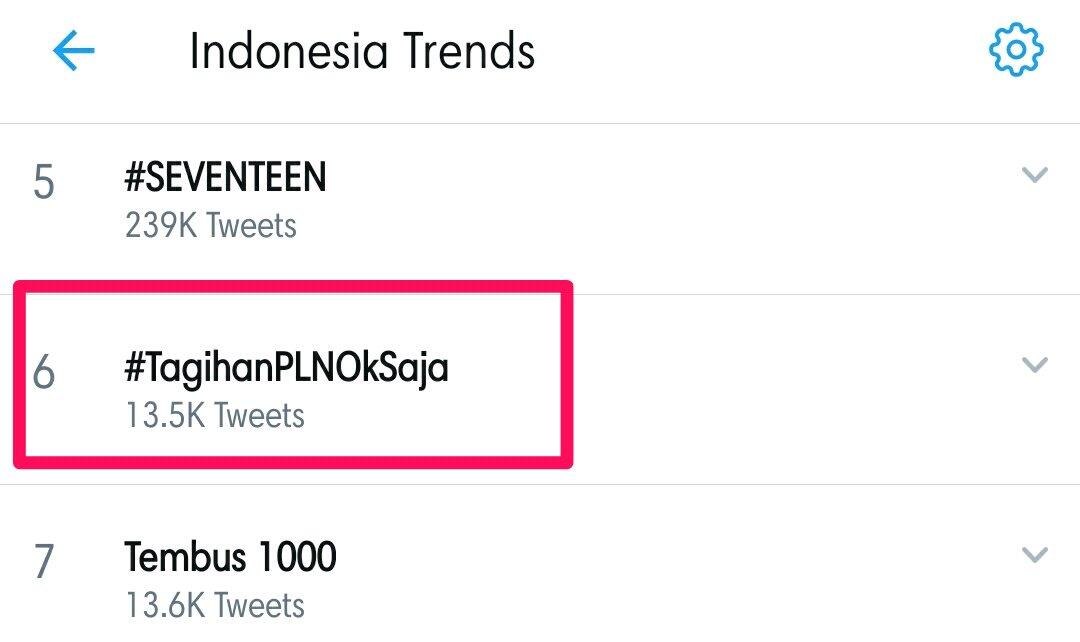Go back using the blue arrow

[x=73, y=50]
